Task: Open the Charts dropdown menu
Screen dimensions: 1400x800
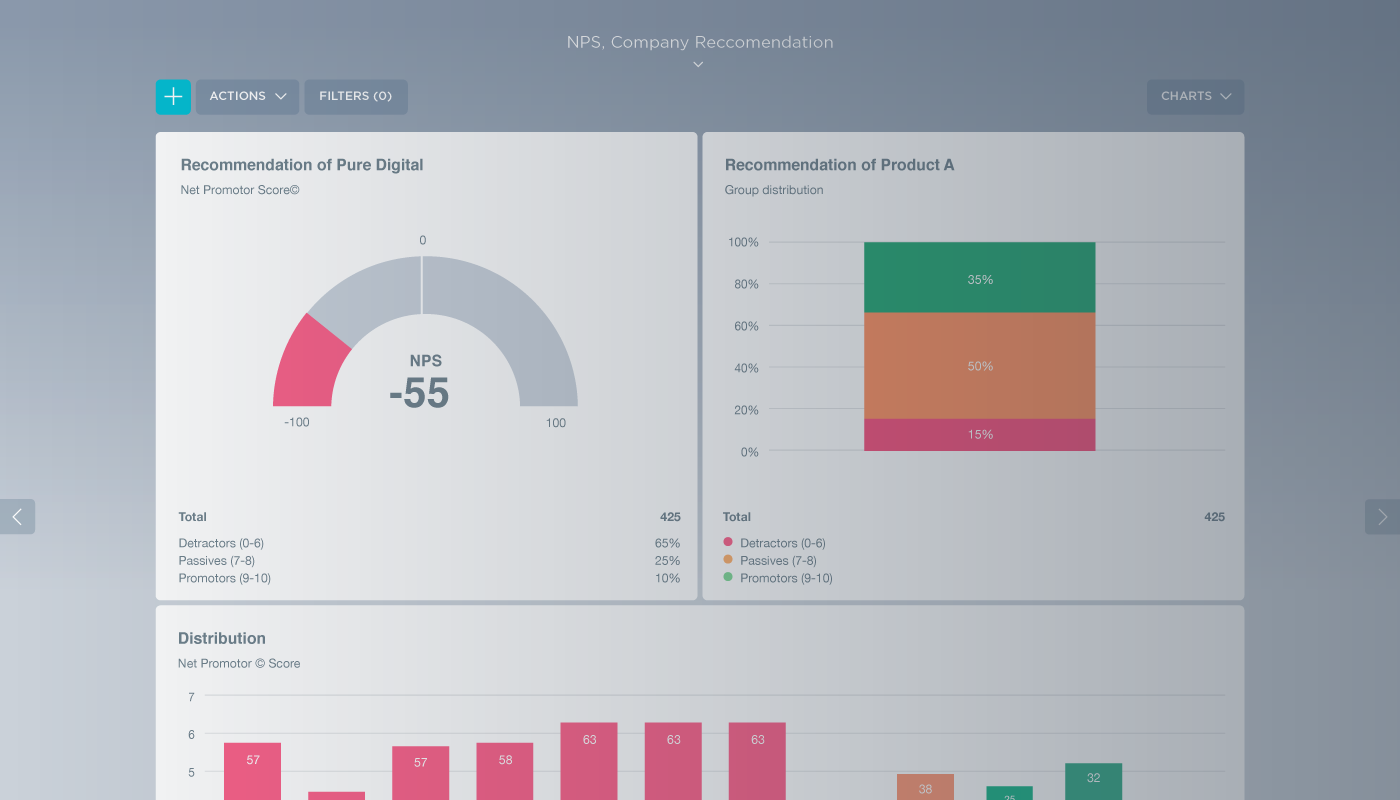Action: pos(1195,96)
